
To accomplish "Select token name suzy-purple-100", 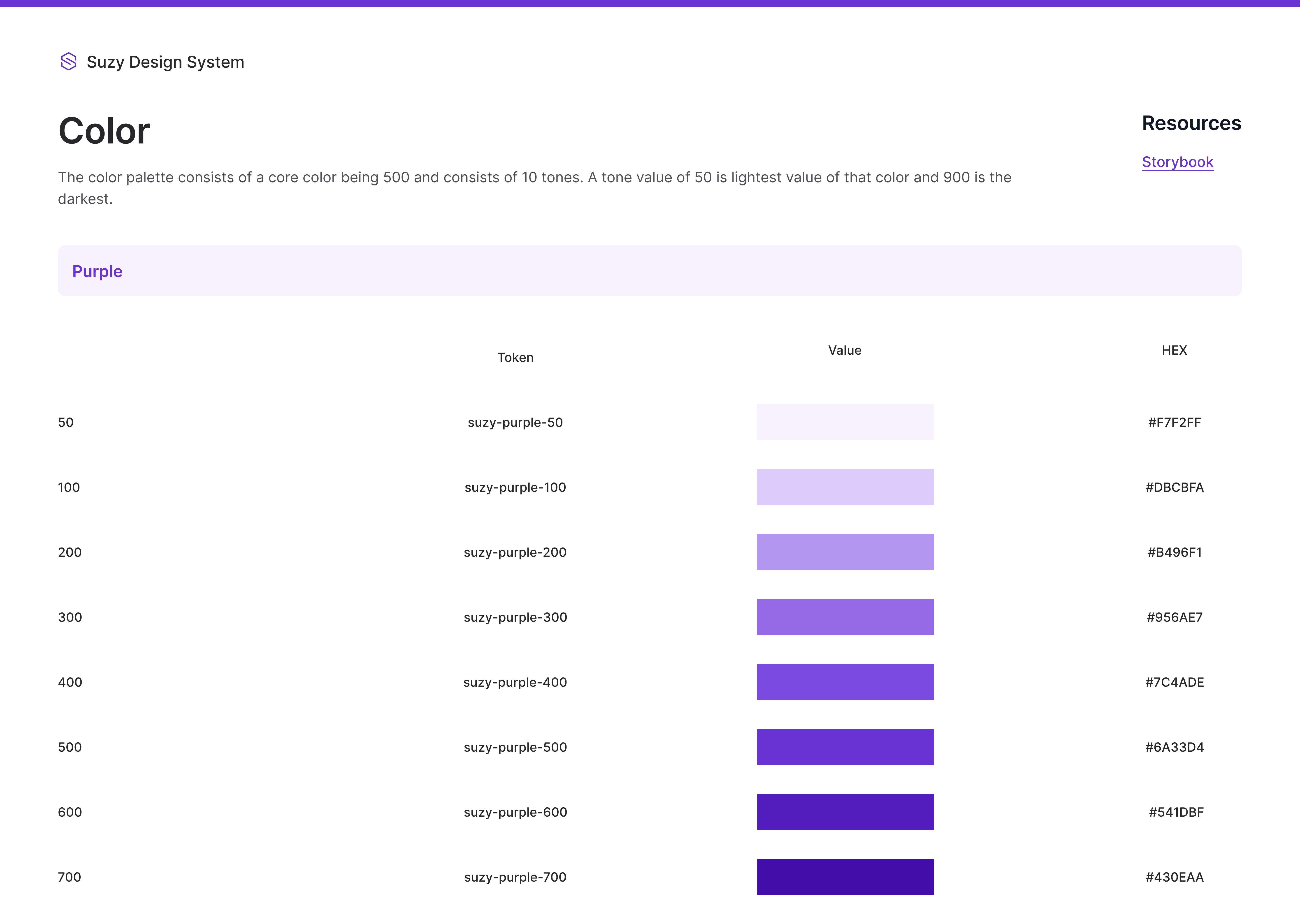I will (515, 487).
